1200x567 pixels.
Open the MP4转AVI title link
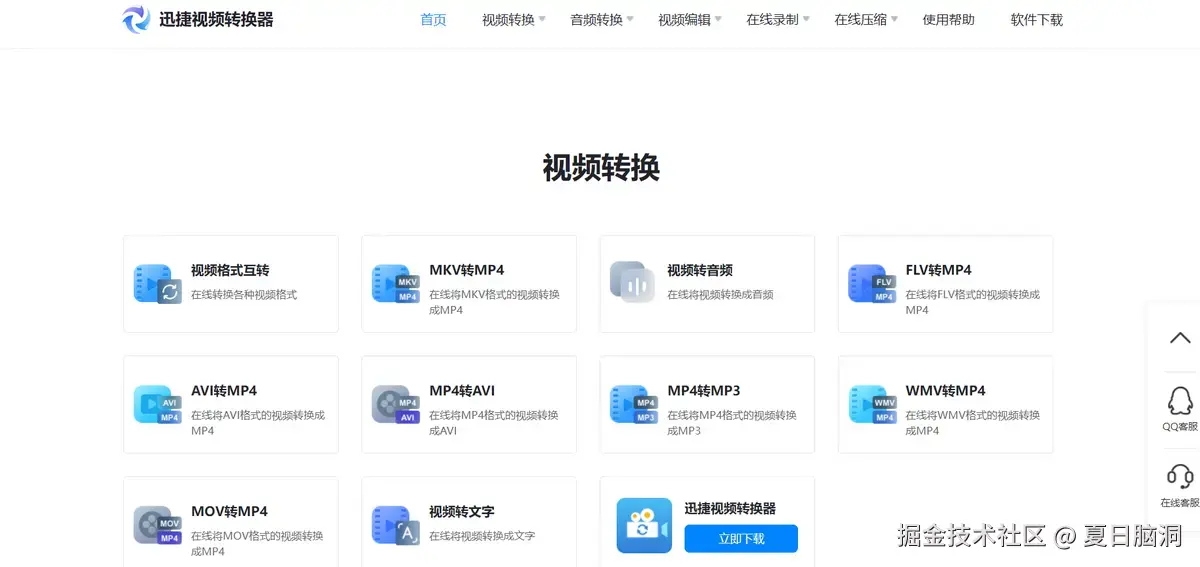click(x=462, y=390)
